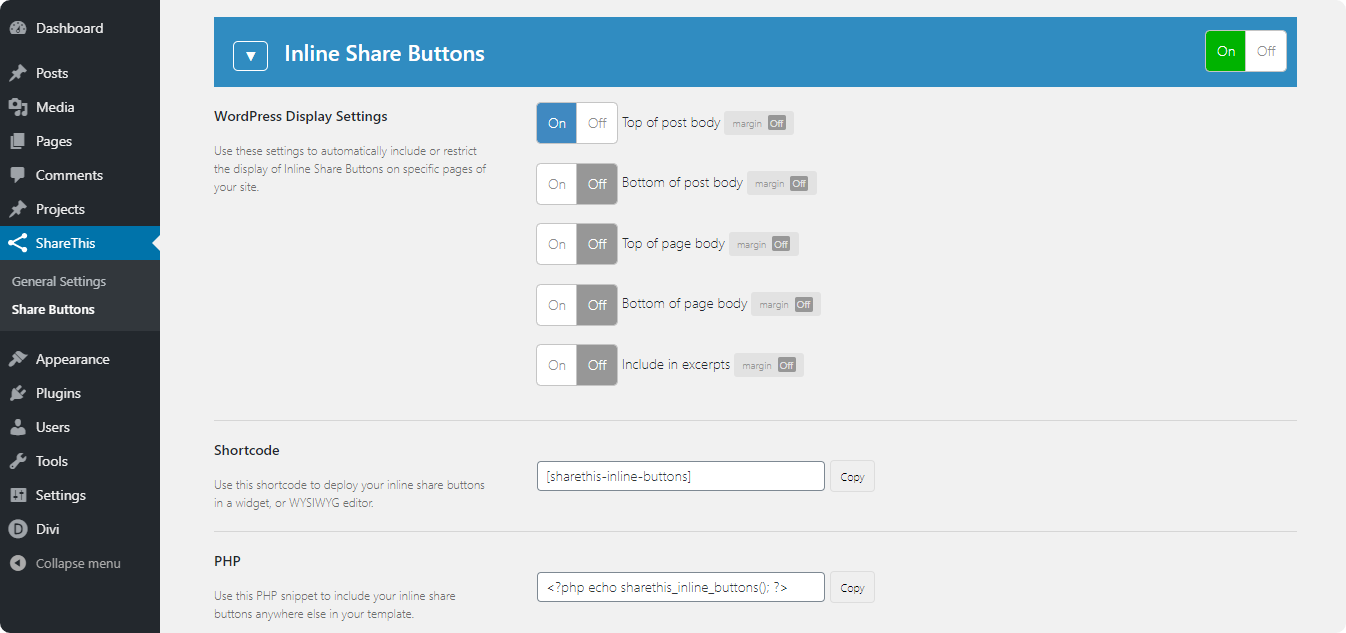The image size is (1346, 633).
Task: Click the 'Use this PHP snippet' description
Action: click(x=335, y=605)
